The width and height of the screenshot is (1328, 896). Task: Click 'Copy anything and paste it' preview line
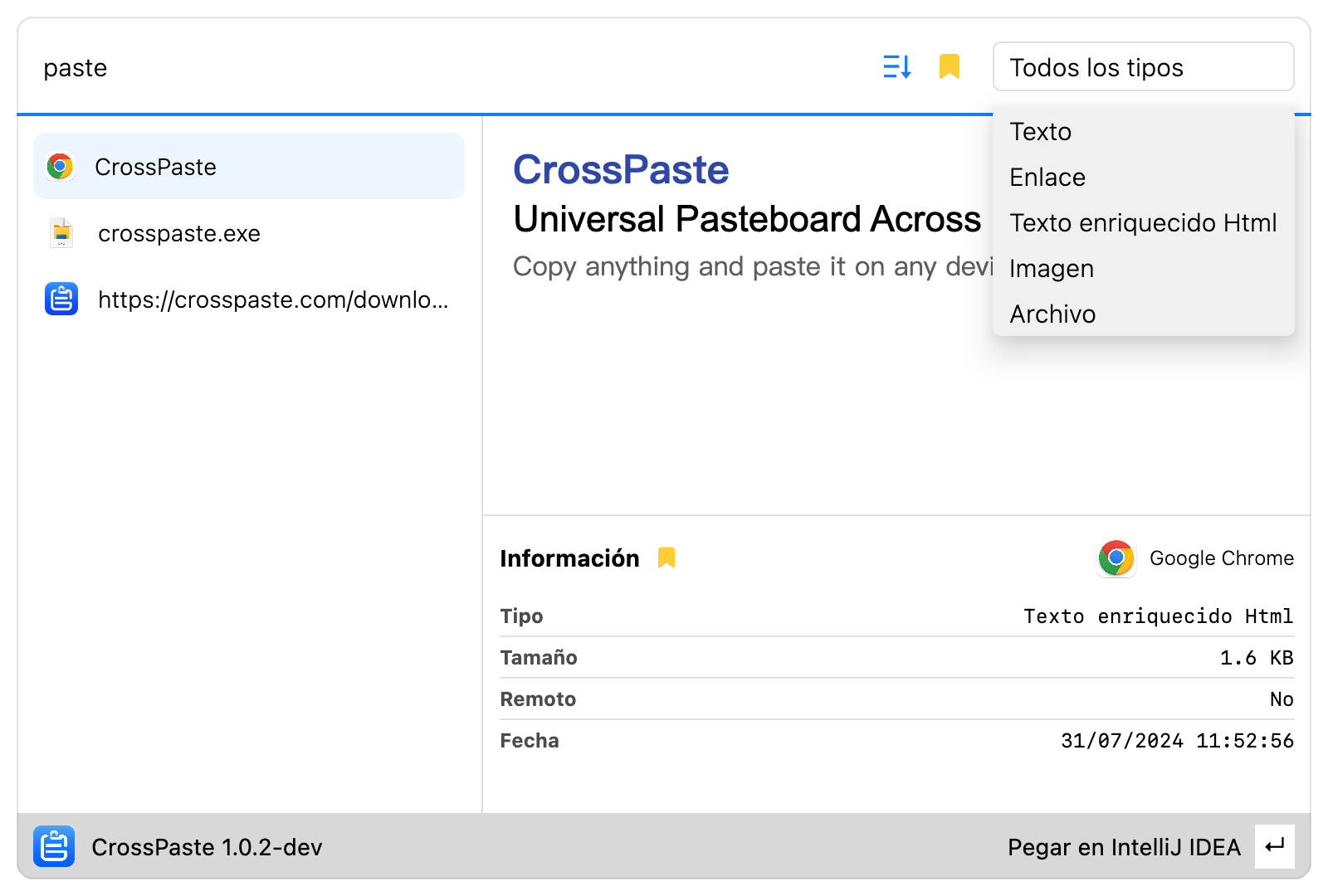(753, 267)
